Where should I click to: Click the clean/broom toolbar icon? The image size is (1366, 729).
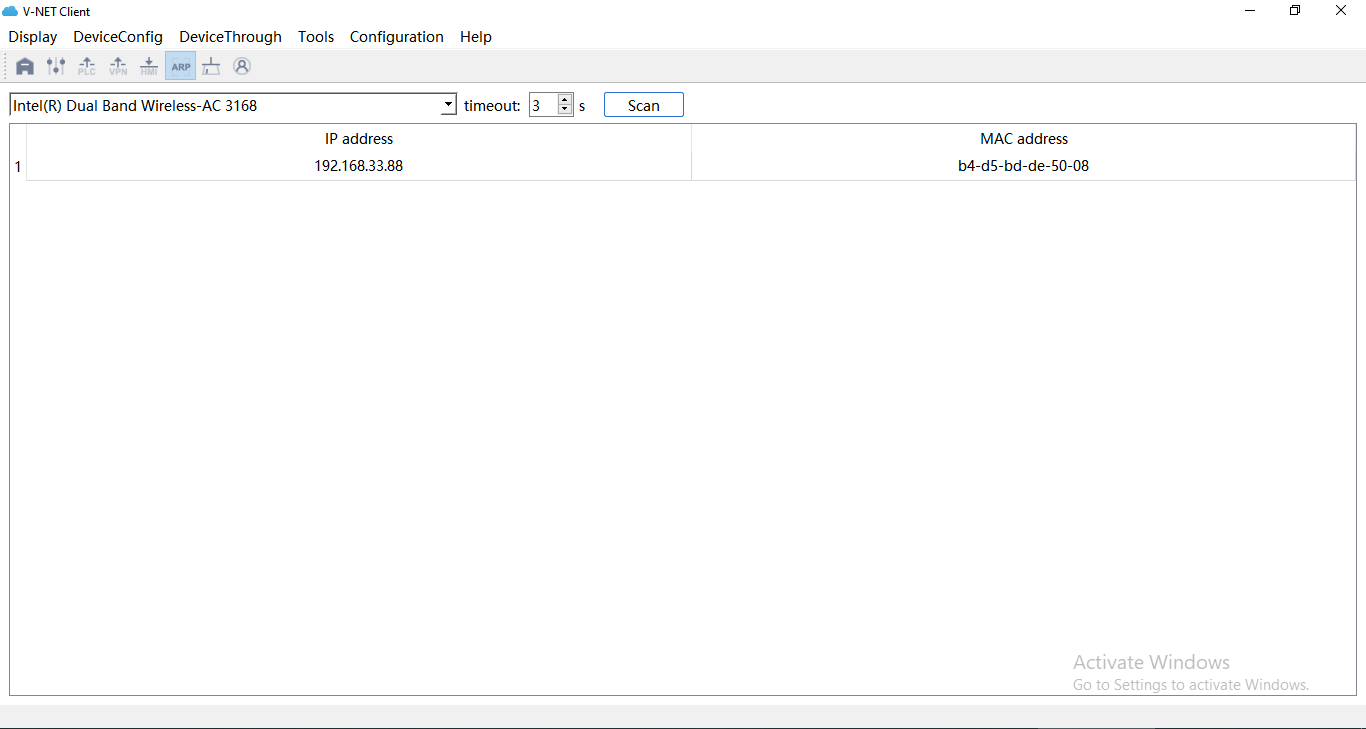(211, 66)
